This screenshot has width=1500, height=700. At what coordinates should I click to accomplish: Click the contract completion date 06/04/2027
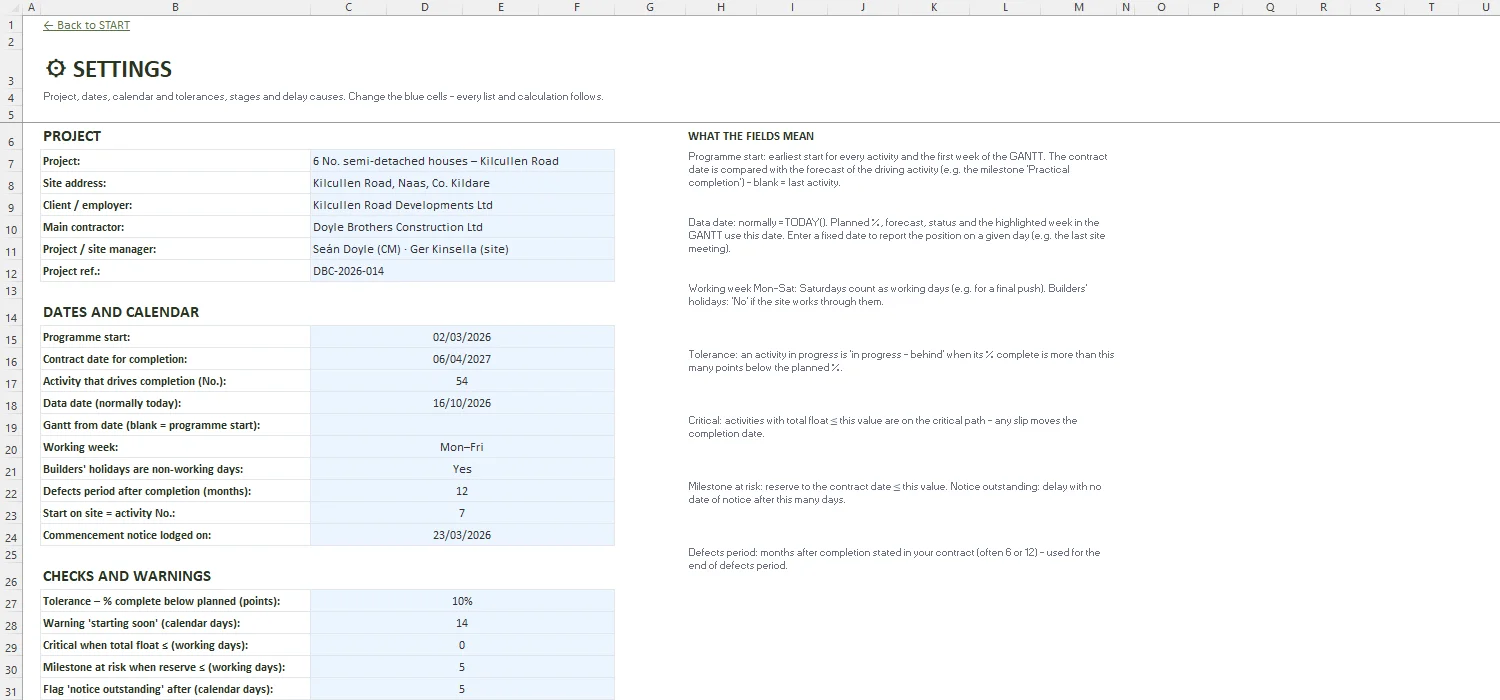point(462,359)
